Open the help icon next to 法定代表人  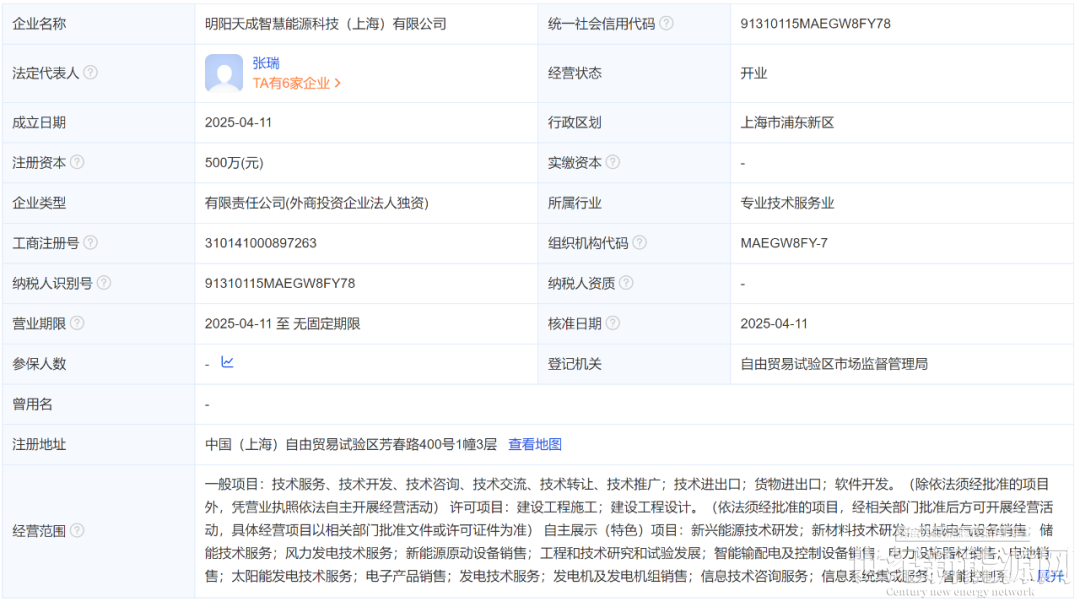(90, 72)
